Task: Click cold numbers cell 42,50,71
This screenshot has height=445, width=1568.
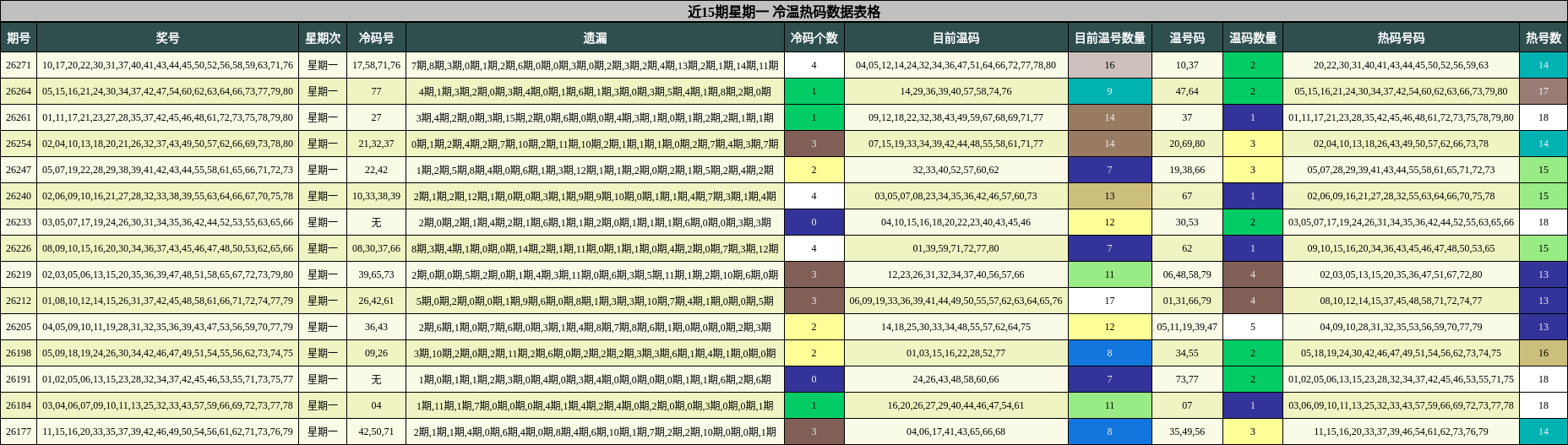Action: [x=376, y=431]
